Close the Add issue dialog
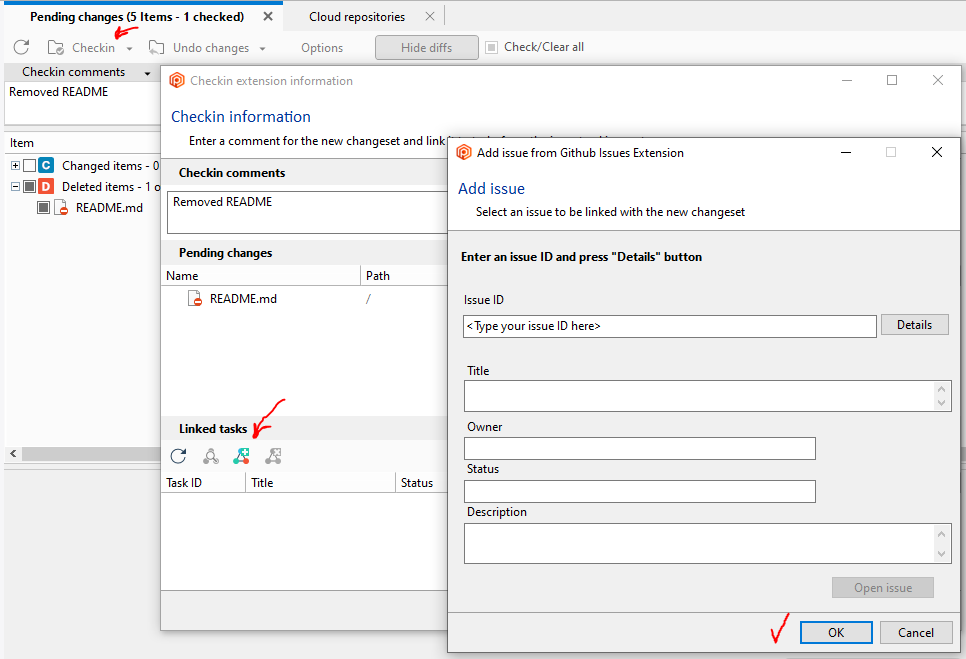966x659 pixels. 937,152
